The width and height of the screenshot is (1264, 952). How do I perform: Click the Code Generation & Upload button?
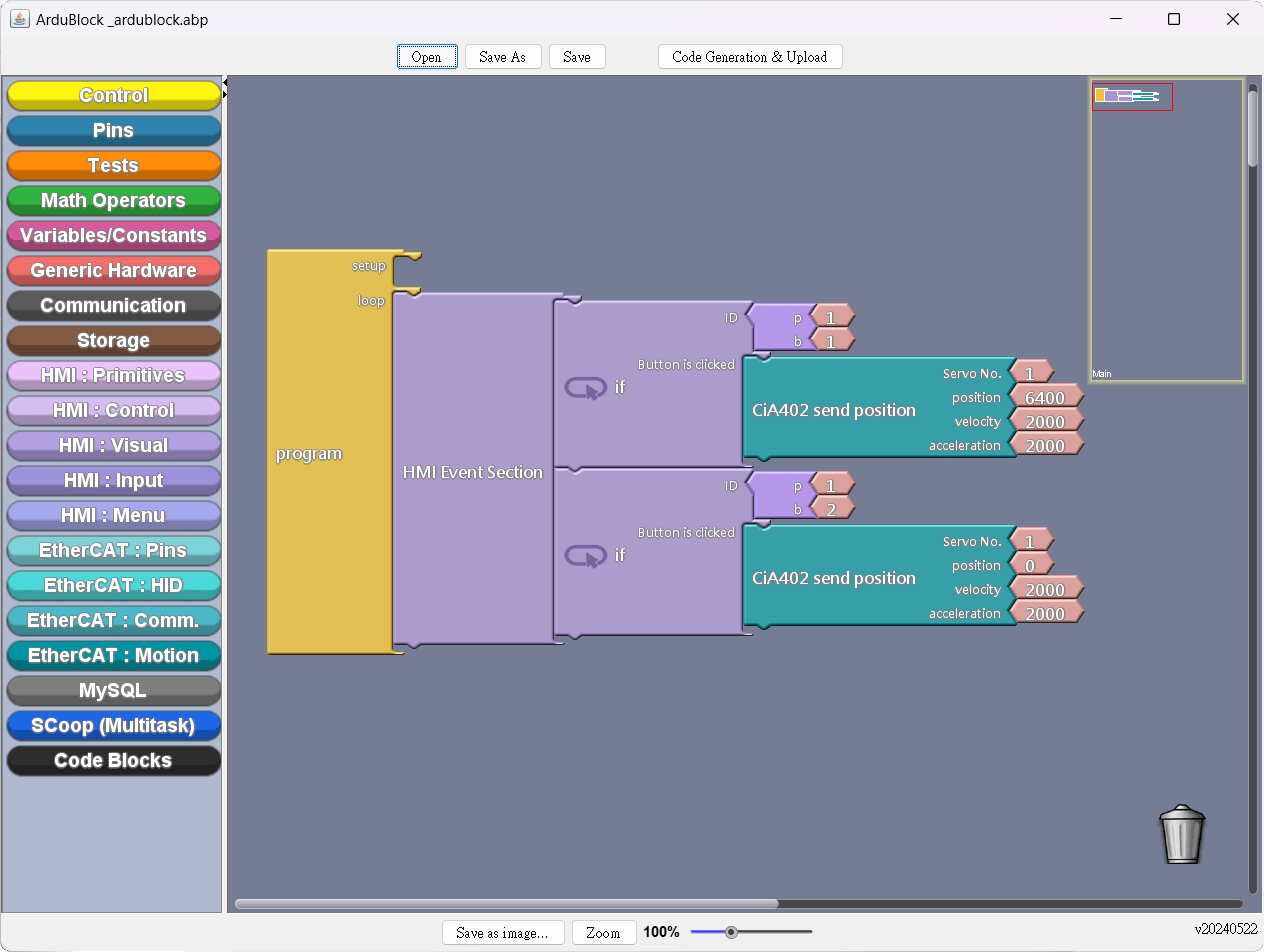pos(750,57)
